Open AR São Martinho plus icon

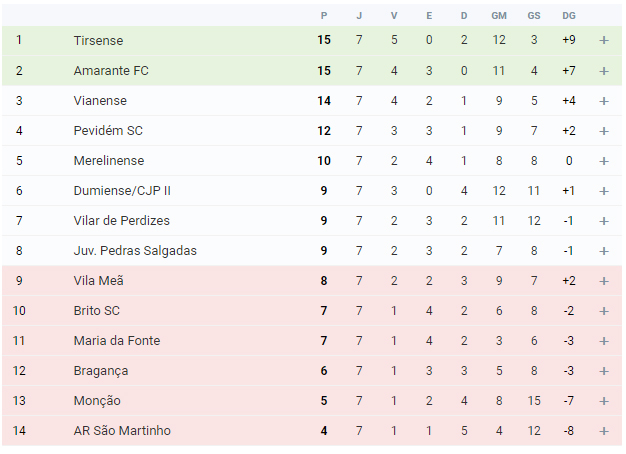point(604,431)
